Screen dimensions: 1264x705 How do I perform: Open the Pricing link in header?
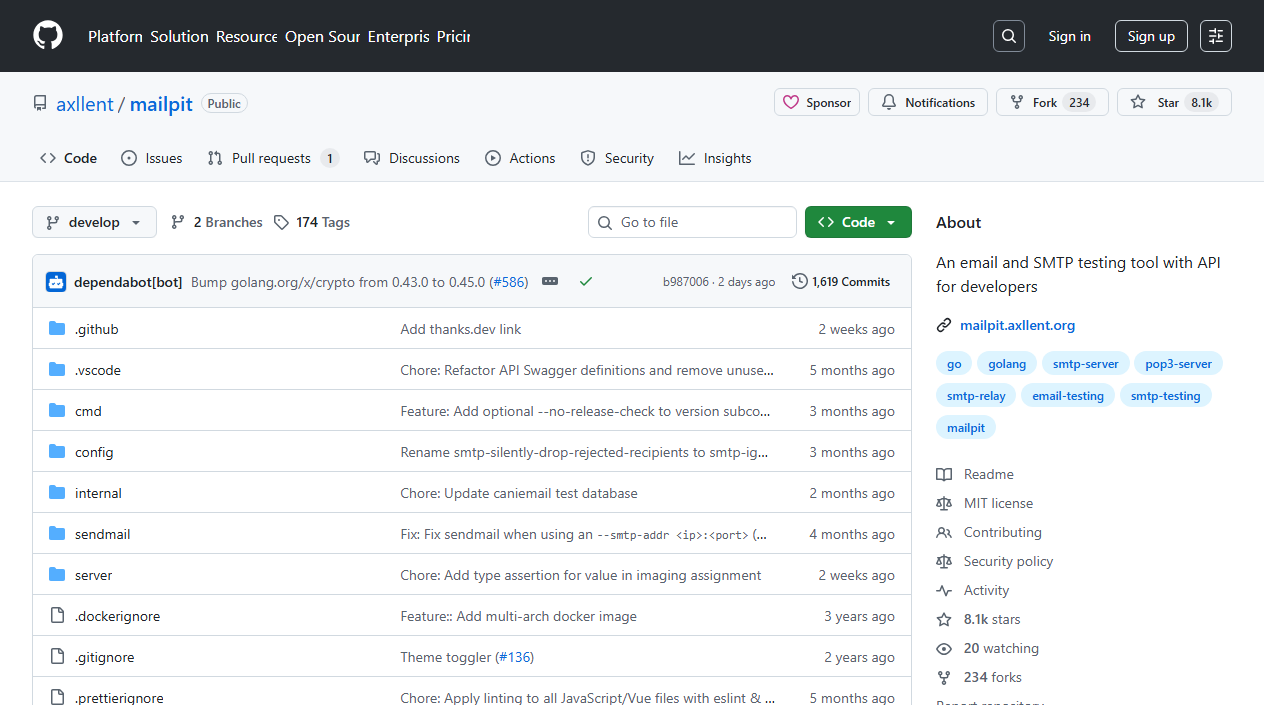[453, 36]
